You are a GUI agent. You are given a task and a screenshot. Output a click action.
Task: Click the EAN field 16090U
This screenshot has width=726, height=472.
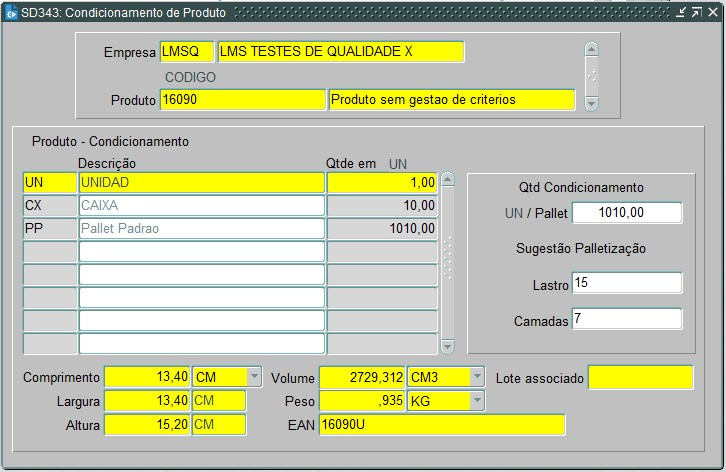(442, 424)
